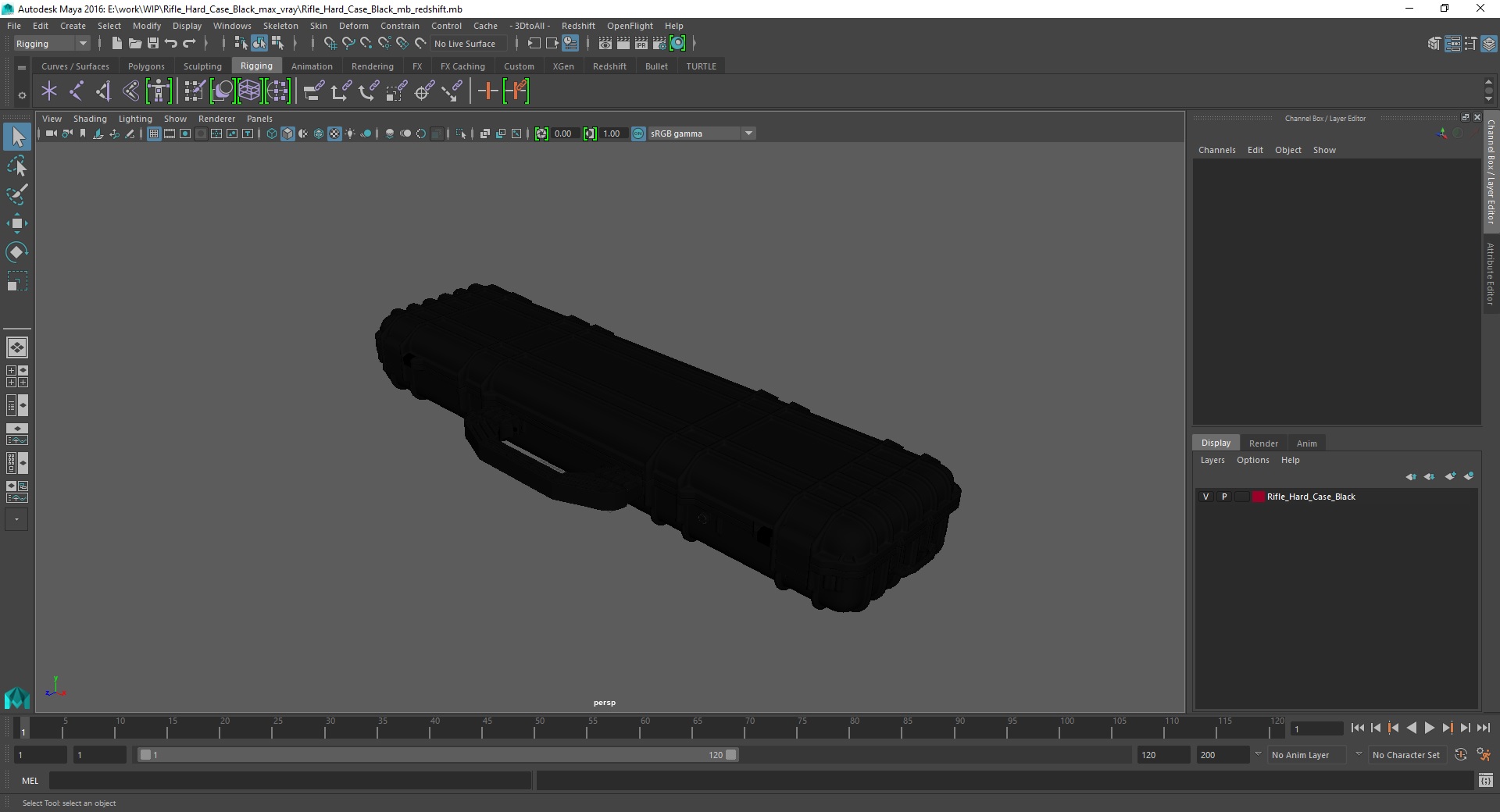Open the shelf tab switcher menu
The height and width of the screenshot is (812, 1500).
[x=22, y=68]
